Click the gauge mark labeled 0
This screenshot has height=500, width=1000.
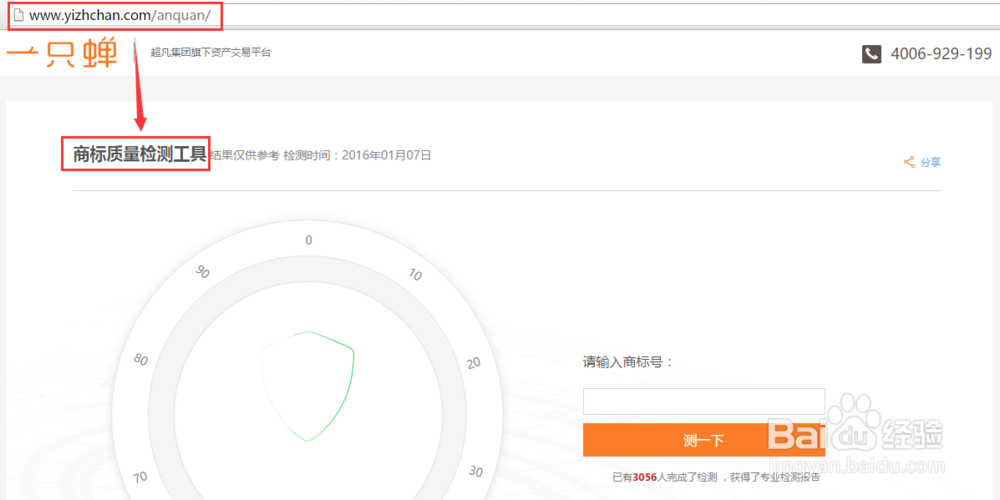point(309,240)
